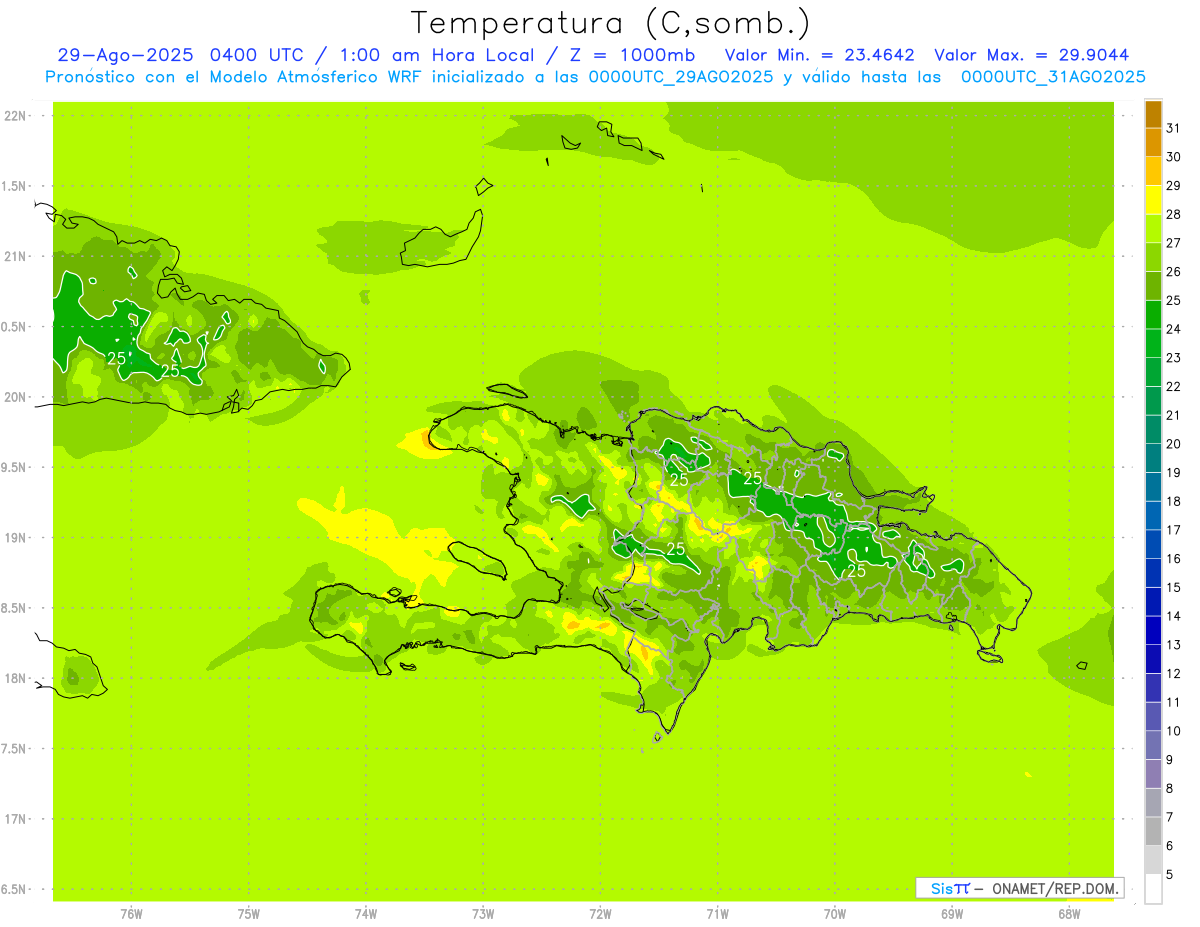Click the "69W" longitude label
Screen dimensions: 1200x927
tap(952, 913)
